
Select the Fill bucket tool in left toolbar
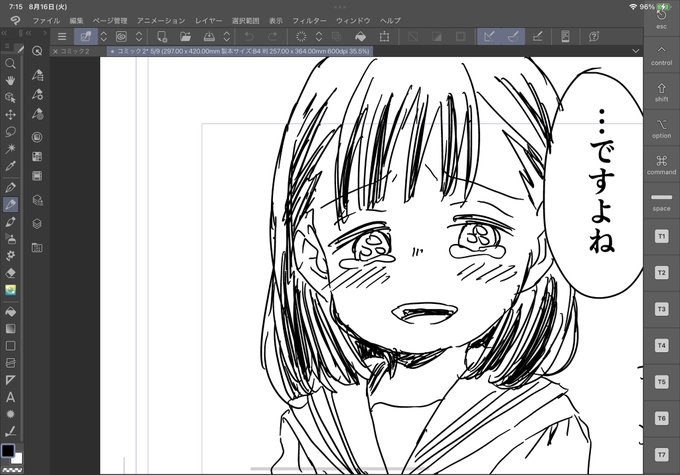pyautogui.click(x=10, y=311)
